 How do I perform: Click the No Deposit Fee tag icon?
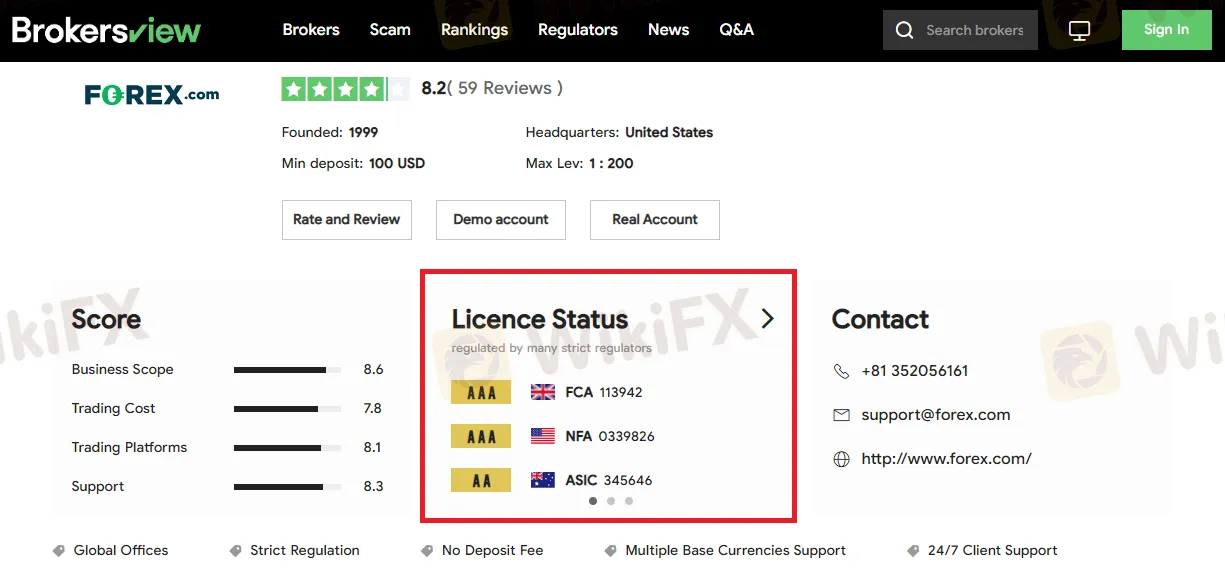pos(427,550)
